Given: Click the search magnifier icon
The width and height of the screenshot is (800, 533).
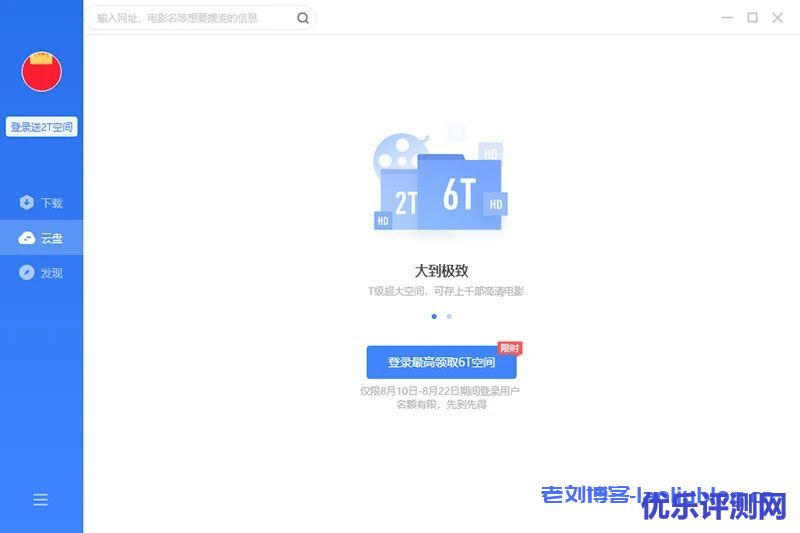Looking at the screenshot, I should [303, 18].
